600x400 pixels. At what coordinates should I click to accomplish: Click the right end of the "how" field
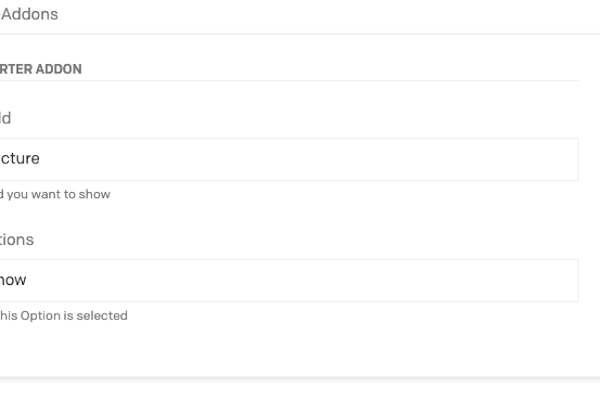pyautogui.click(x=562, y=281)
